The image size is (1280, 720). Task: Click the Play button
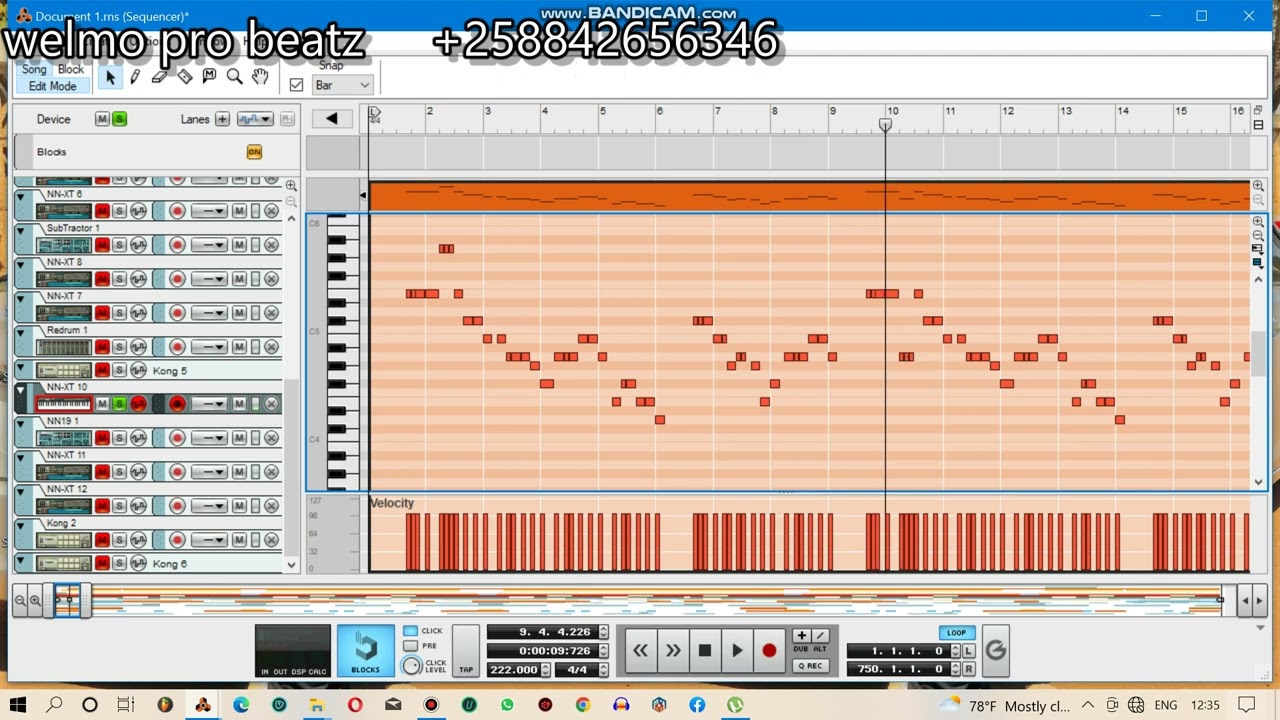click(x=737, y=650)
